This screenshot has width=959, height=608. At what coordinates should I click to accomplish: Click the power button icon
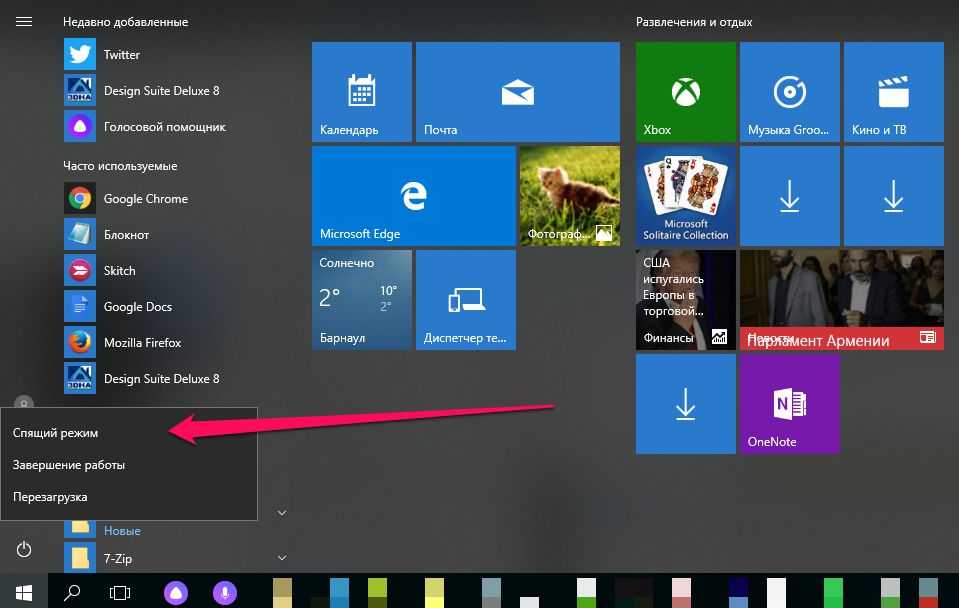(x=24, y=549)
